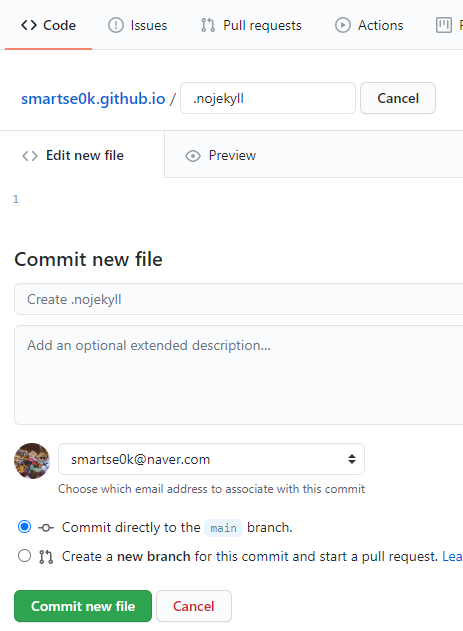Click the user avatar thumbnail
Viewport: 463px width, 631px height.
[32, 461]
